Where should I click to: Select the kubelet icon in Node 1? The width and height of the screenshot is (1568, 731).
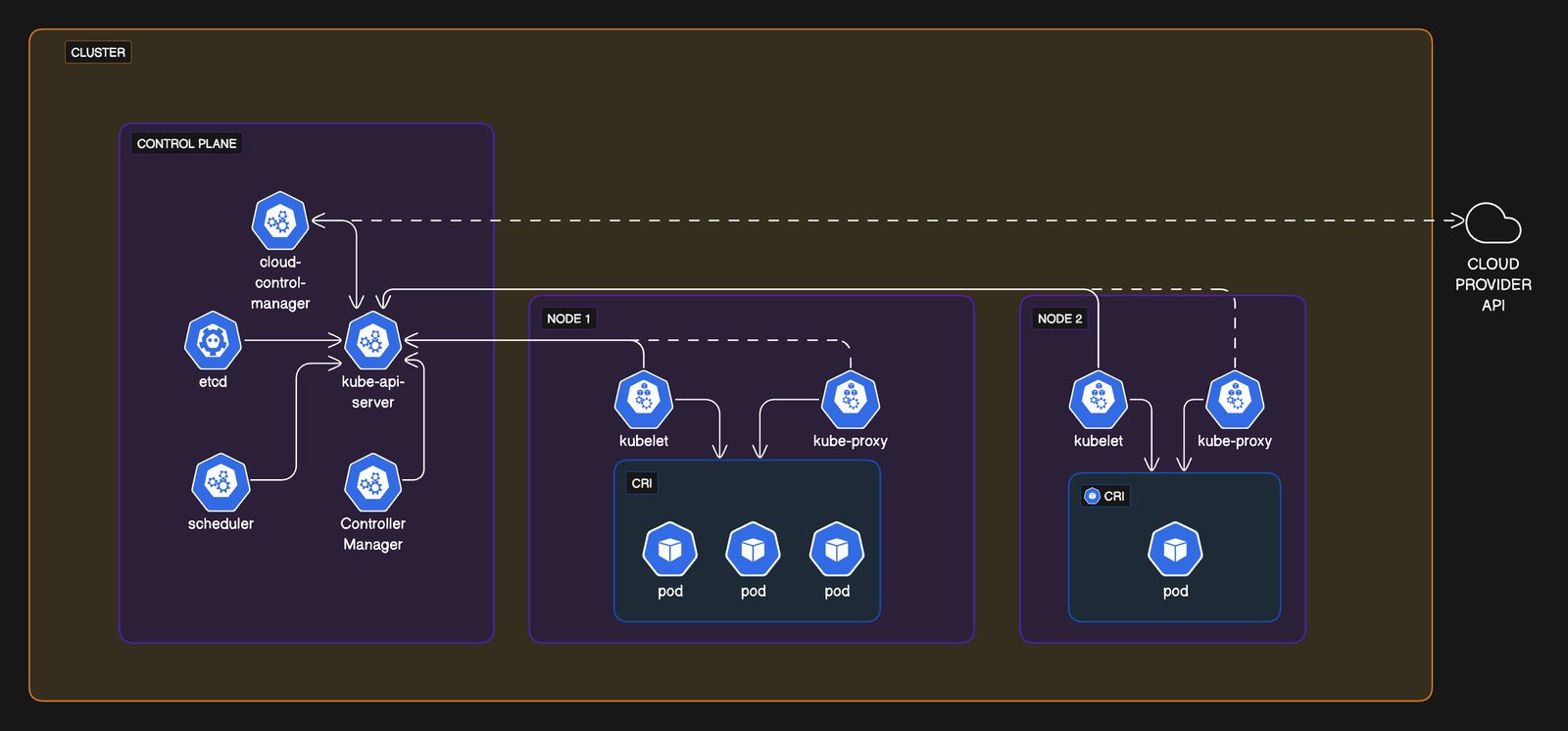pos(644,400)
